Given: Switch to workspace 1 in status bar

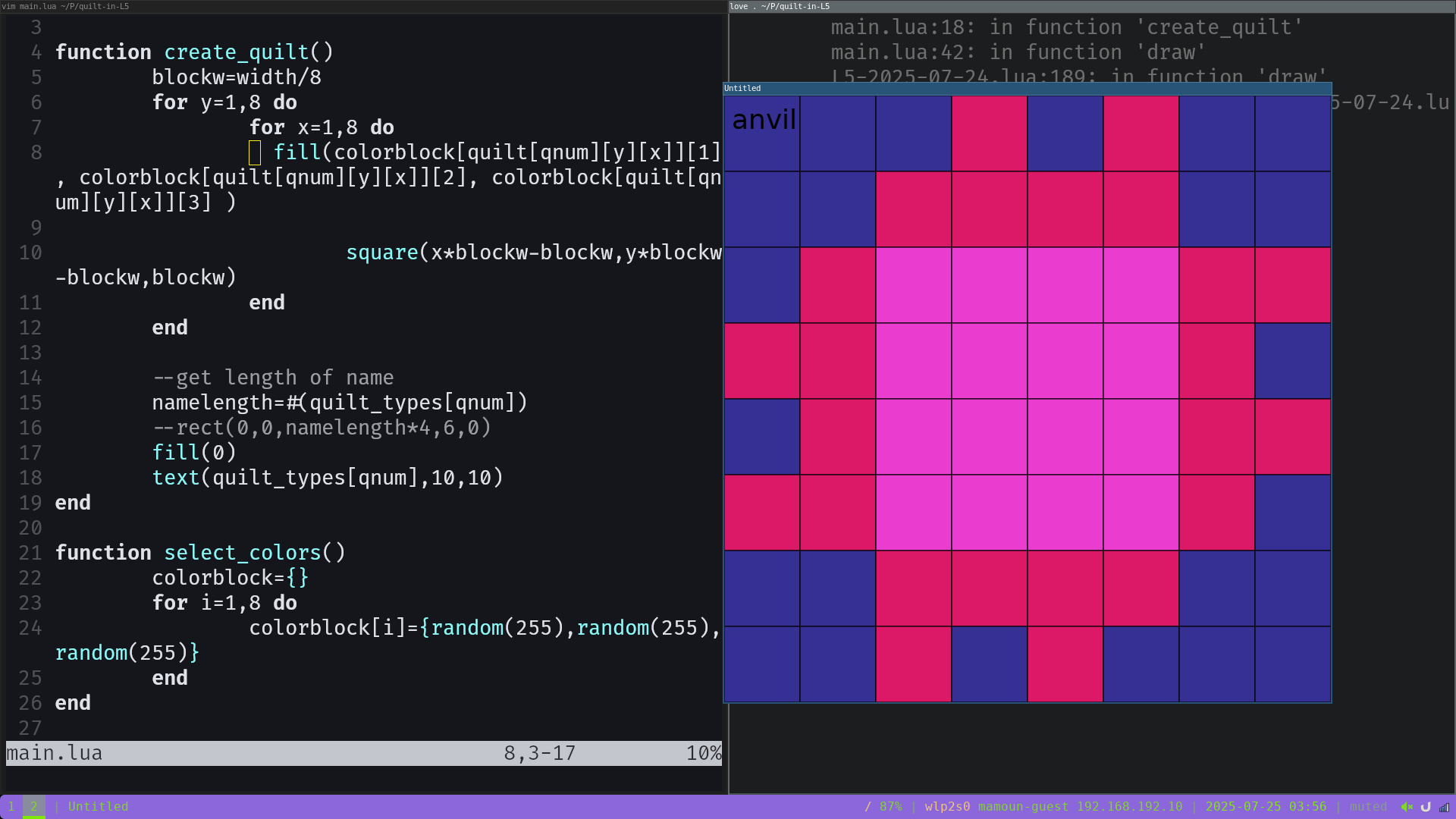Looking at the screenshot, I should 11,807.
